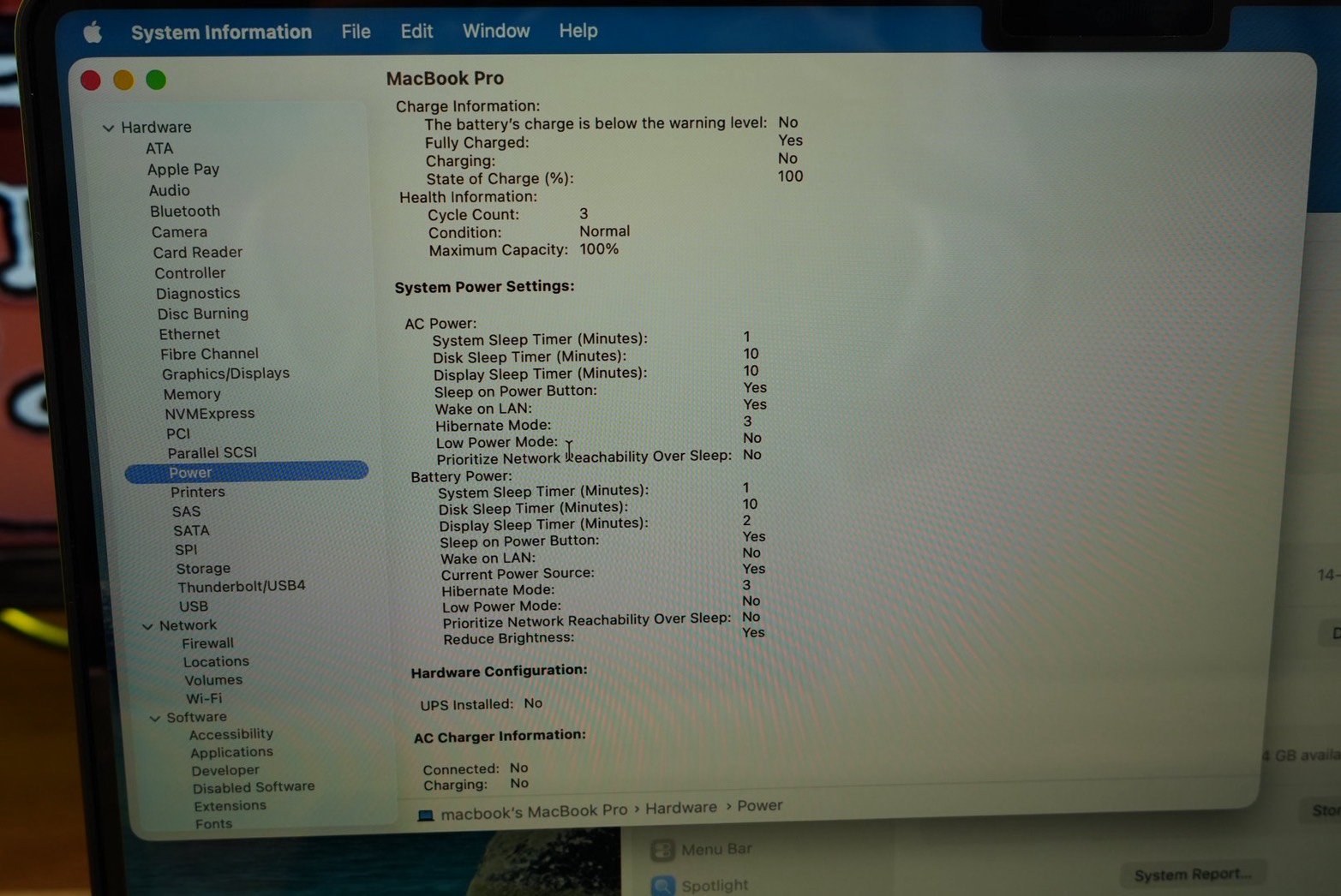This screenshot has height=896, width=1341.
Task: Select Apple Pay in the sidebar
Action: coord(183,170)
